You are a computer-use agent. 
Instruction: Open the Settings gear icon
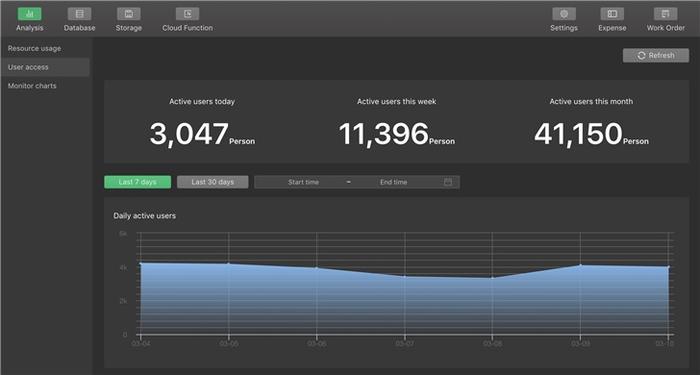(x=564, y=14)
